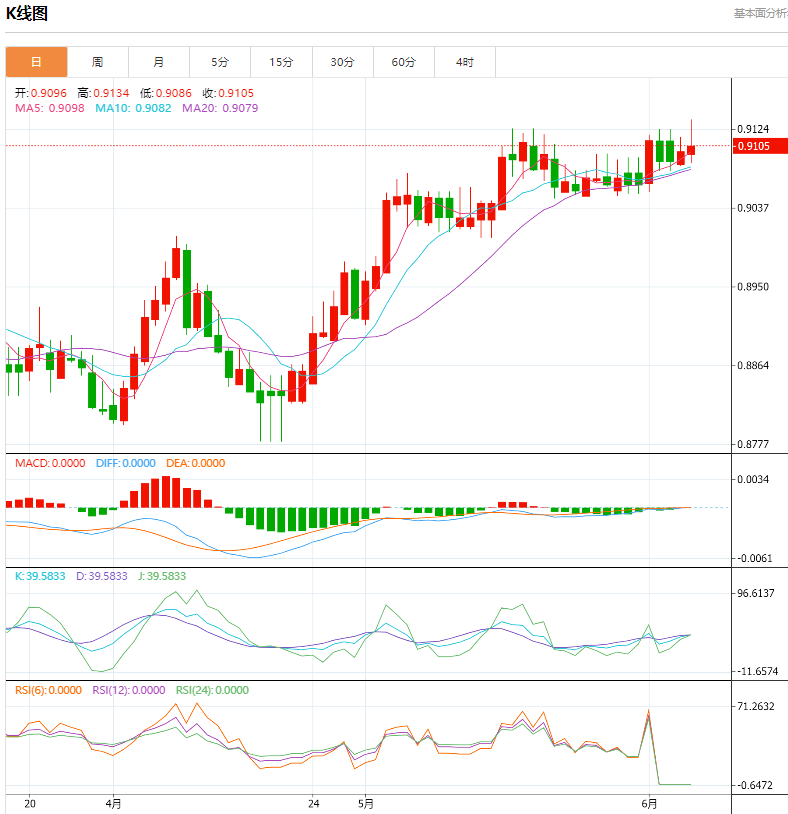
Task: Select the 4时 timeframe tab
Action: 465,62
